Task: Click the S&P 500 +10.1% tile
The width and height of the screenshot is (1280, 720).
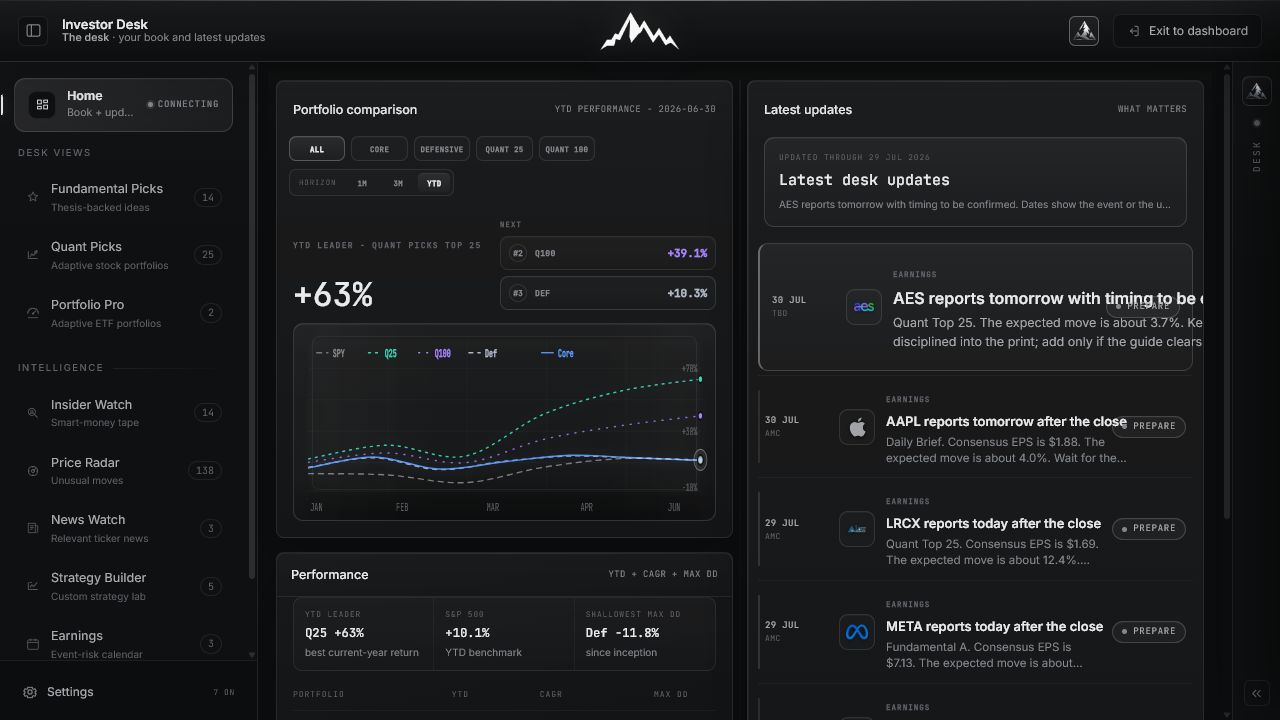Action: (503, 634)
